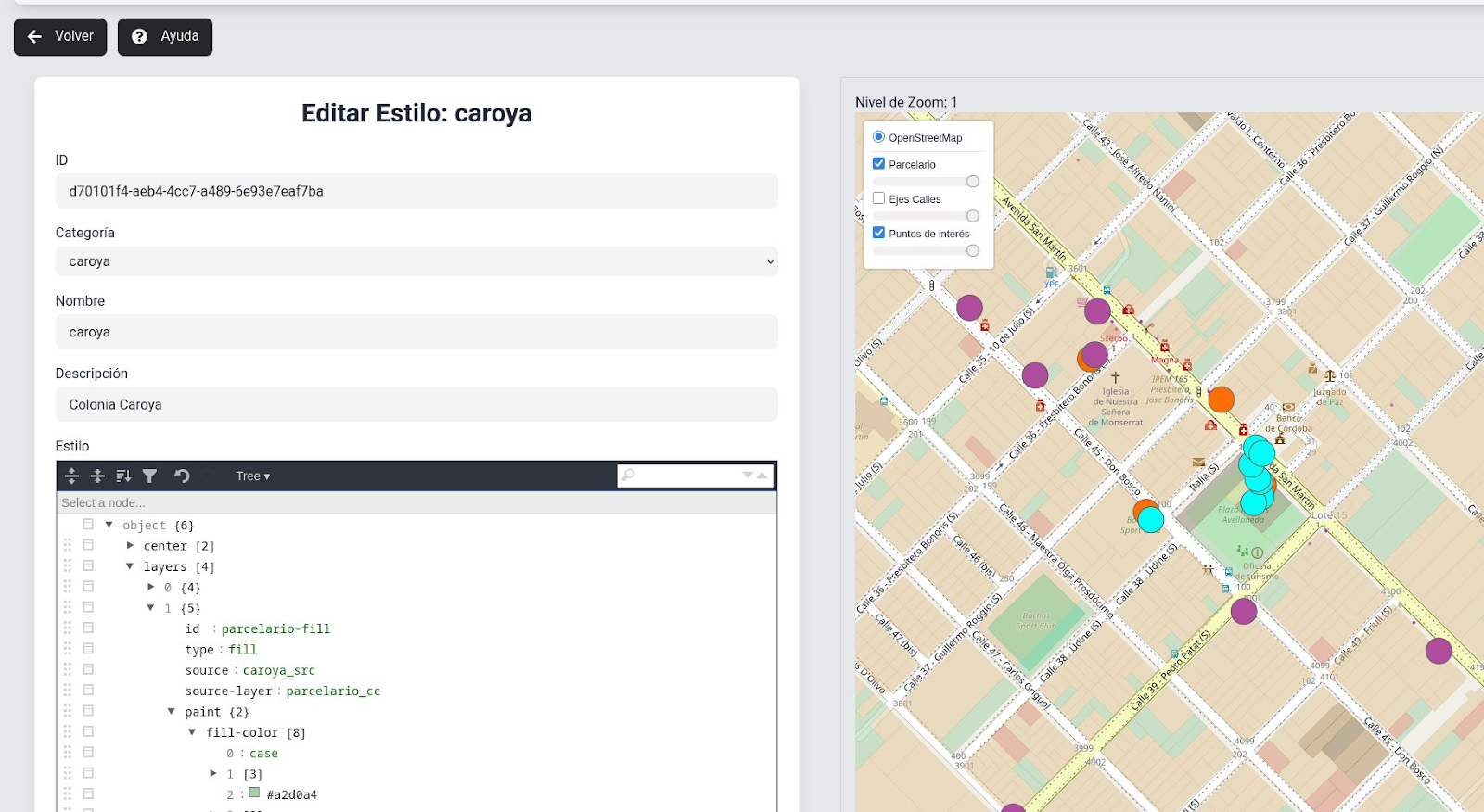This screenshot has width=1484, height=812.
Task: Expand all fields in JSON editor
Action: (x=71, y=476)
